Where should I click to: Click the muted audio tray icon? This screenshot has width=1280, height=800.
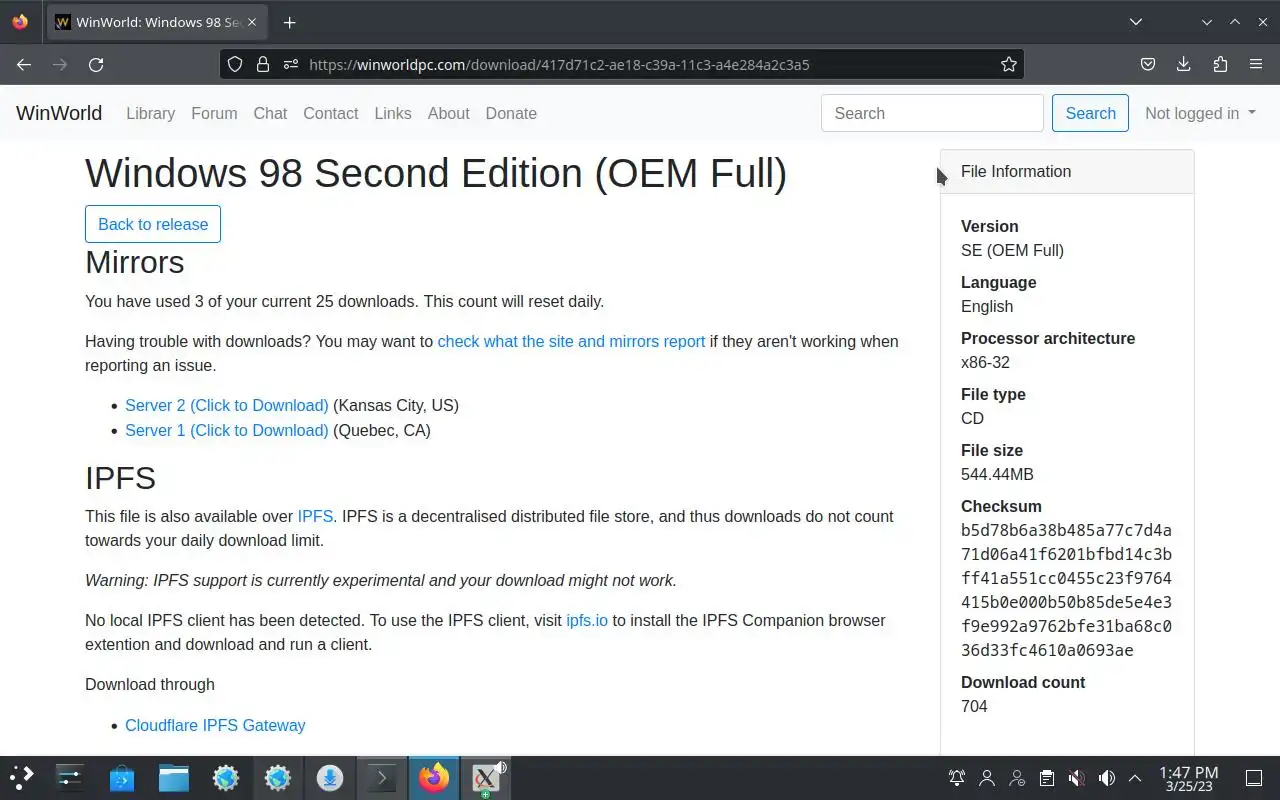[1076, 778]
